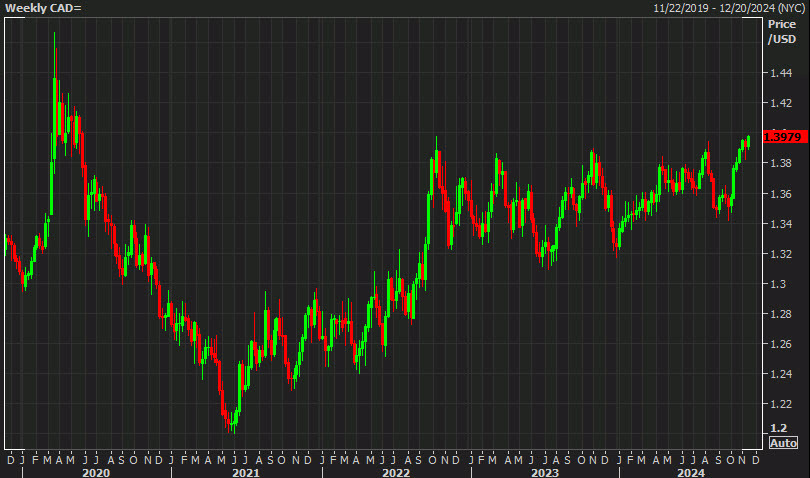Screen dimensions: 810x478
Task: Select the red 1.3979 last price tag
Action: point(785,137)
